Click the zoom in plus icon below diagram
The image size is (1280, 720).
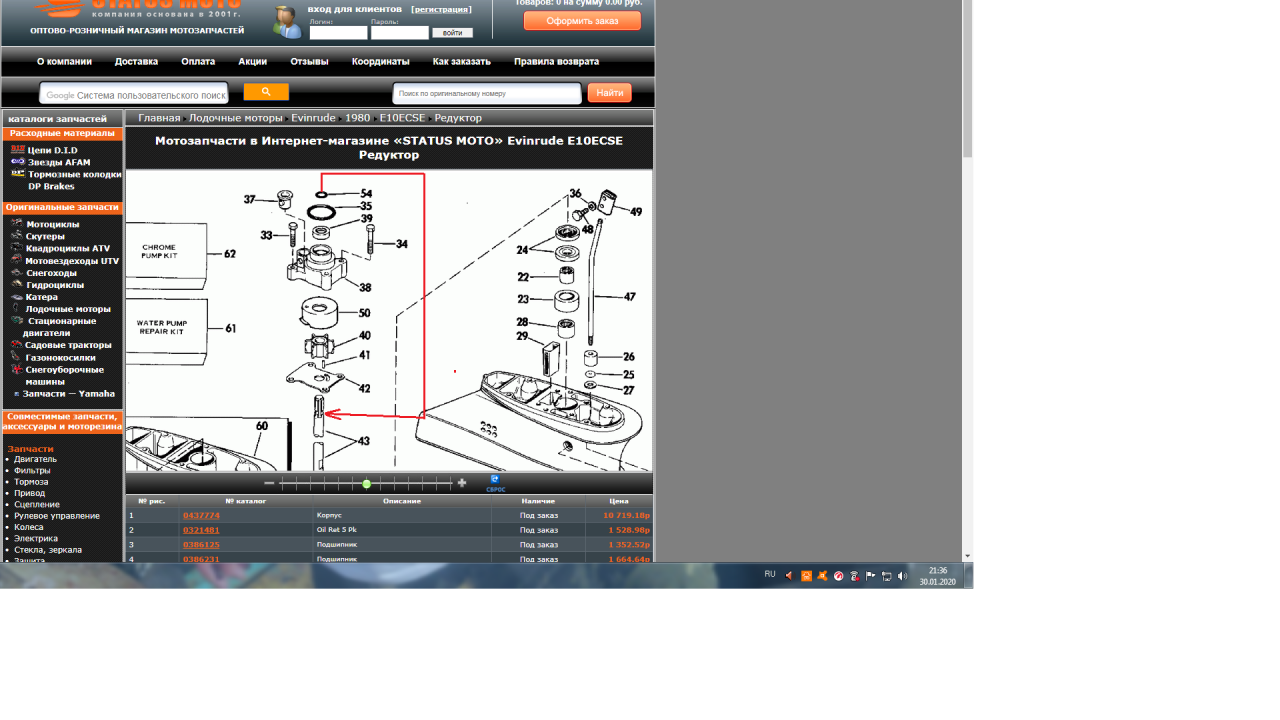(462, 483)
